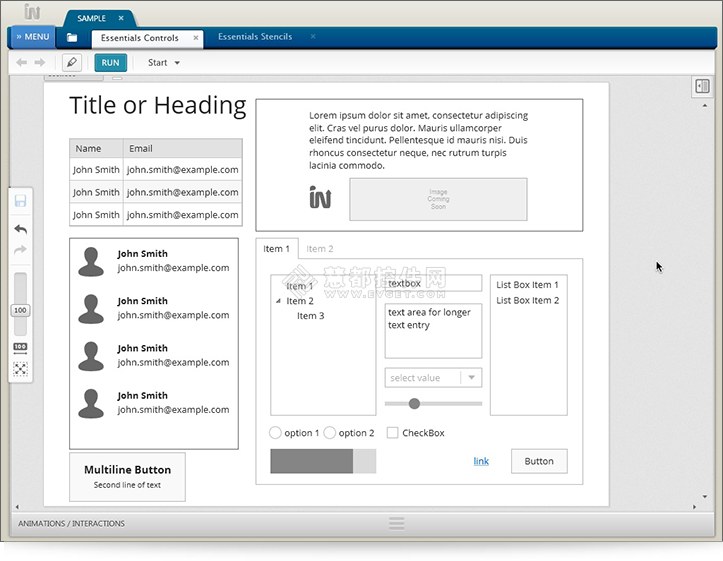Click the Indigo Studio logo at top left
The image size is (723, 561).
[x=32, y=12]
